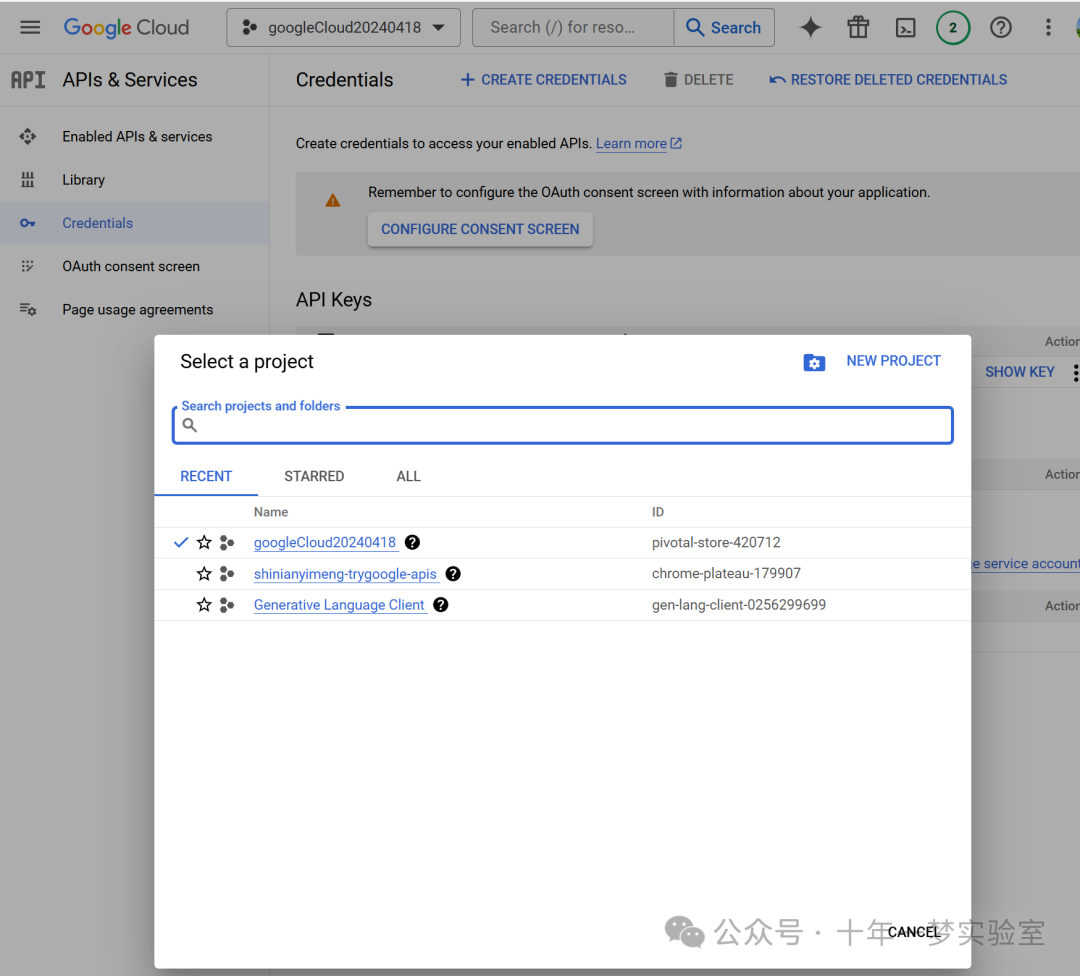The image size is (1080, 976).
Task: Click the API icon beside APIs & Services
Action: 28,80
